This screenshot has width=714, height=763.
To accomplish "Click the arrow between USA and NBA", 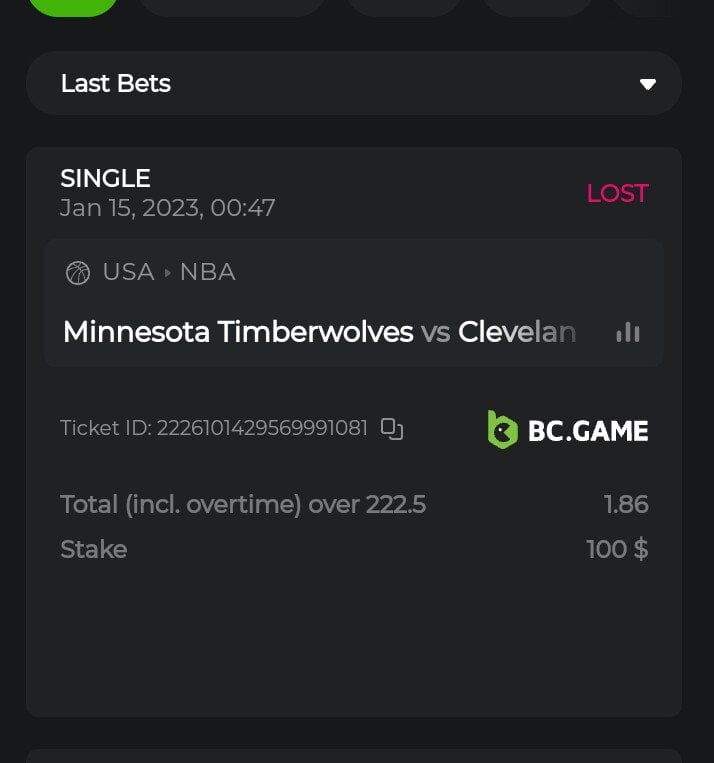I will 167,273.
